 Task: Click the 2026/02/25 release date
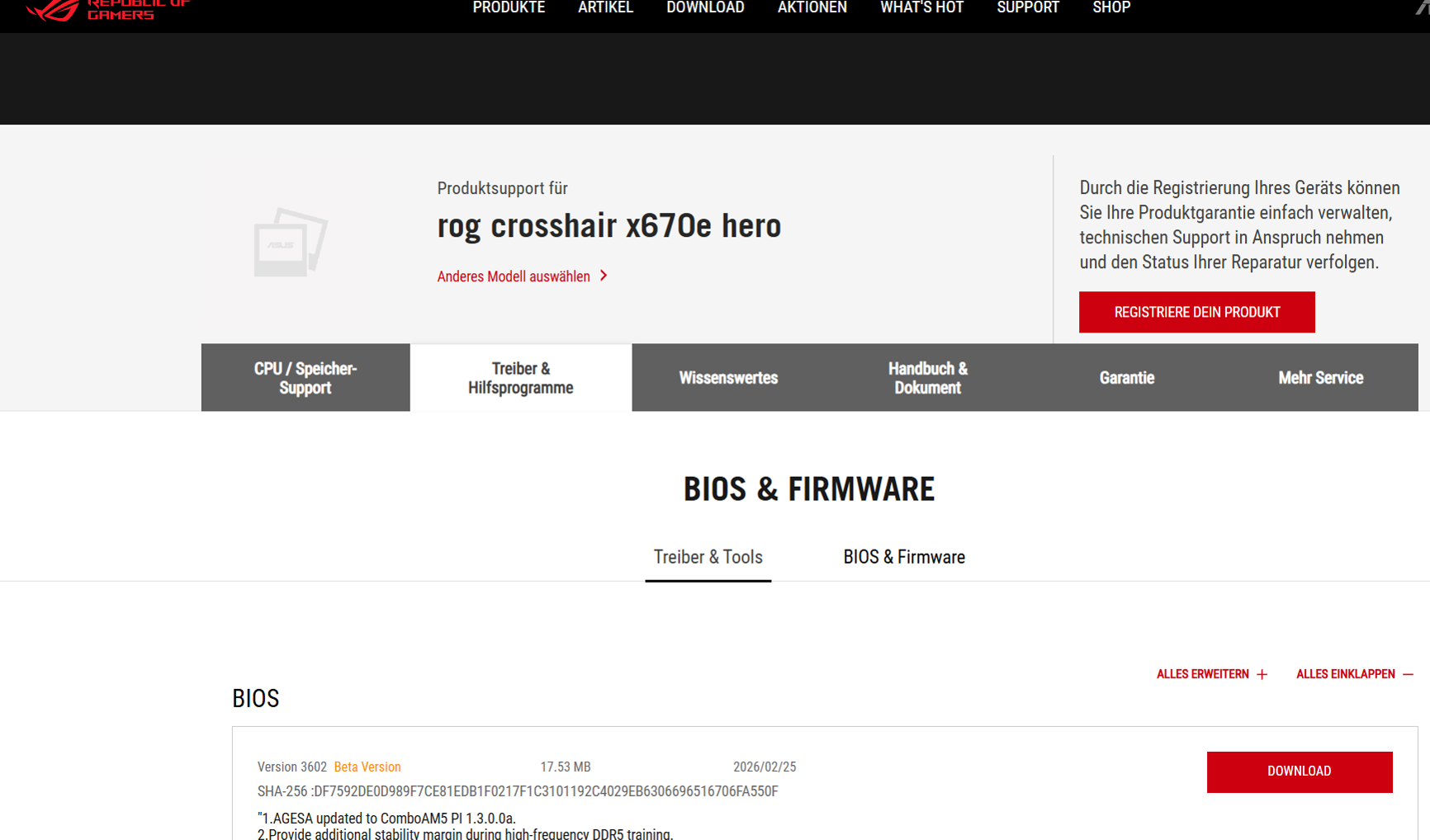(765, 767)
